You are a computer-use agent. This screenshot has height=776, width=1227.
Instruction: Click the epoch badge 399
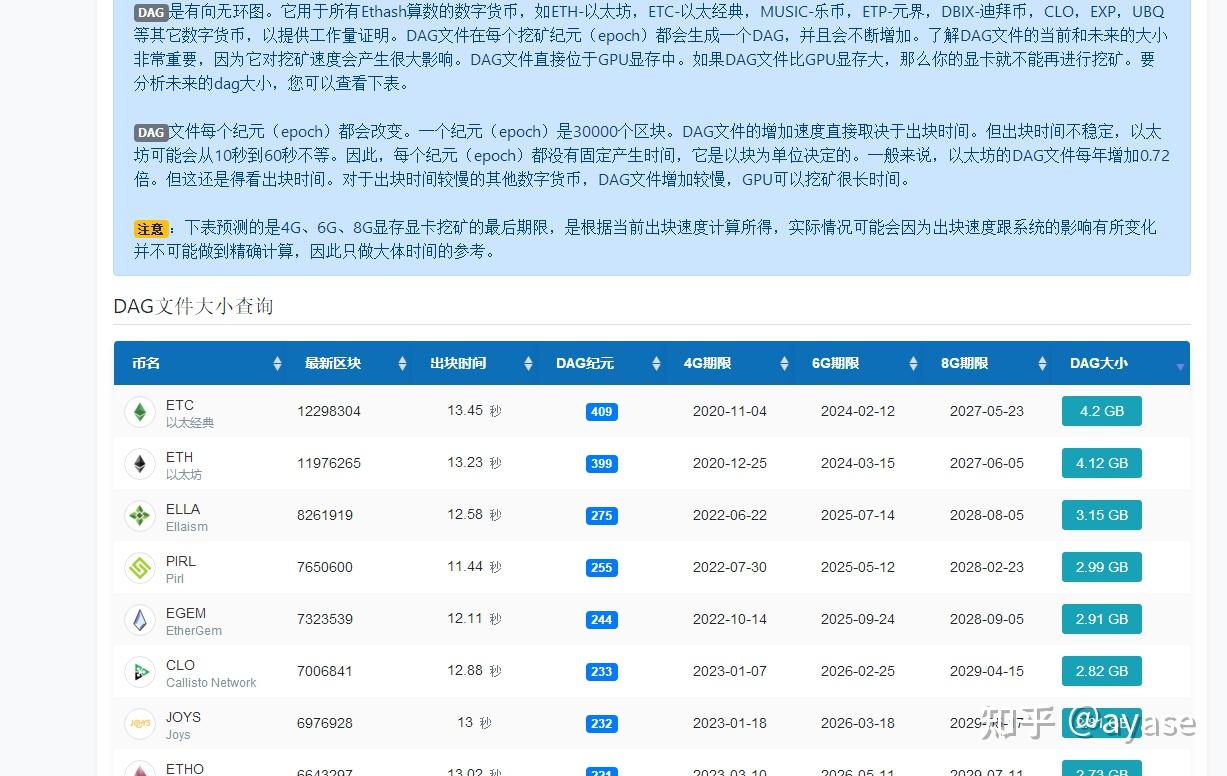(602, 464)
